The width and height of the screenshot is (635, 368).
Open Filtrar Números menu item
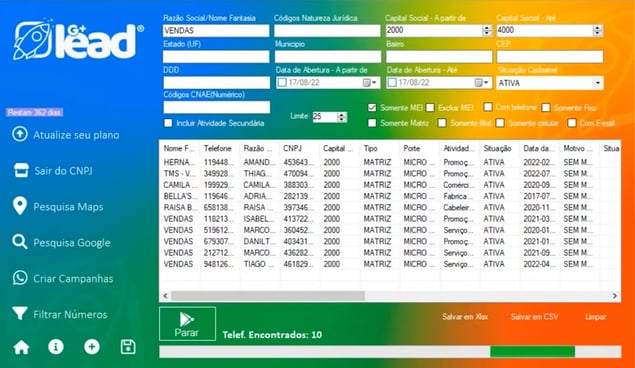tap(70, 315)
